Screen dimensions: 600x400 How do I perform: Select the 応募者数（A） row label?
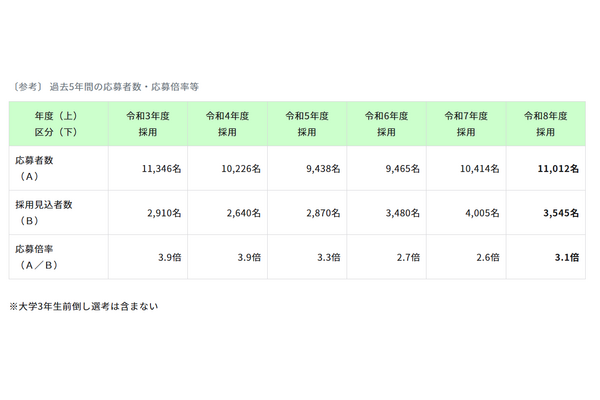point(34,168)
